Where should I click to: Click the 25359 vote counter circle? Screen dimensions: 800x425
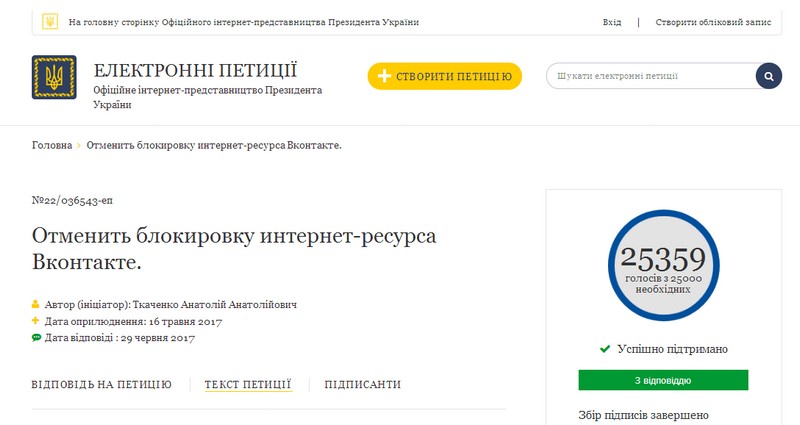coord(663,265)
